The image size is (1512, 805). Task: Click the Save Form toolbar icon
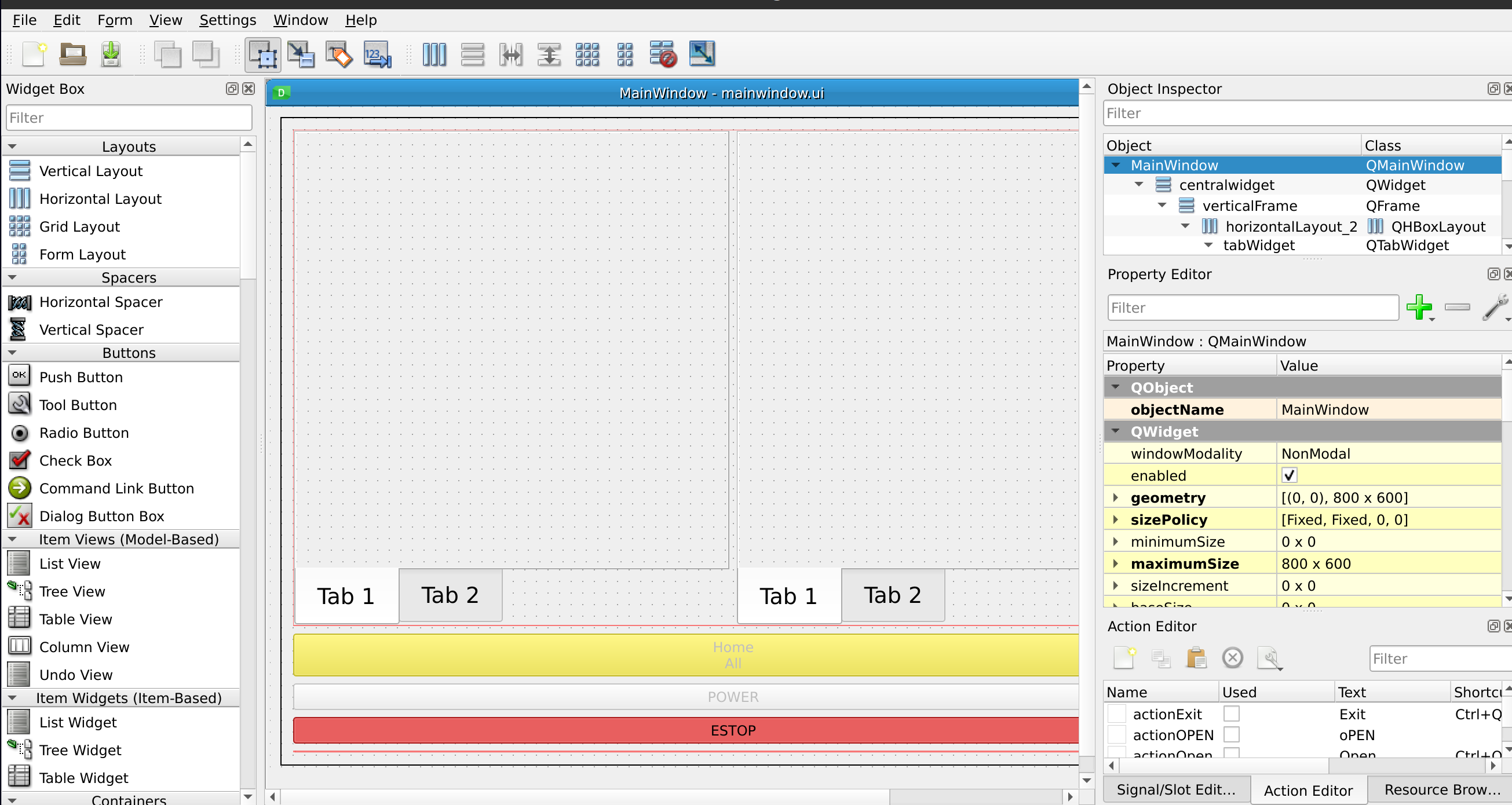(111, 54)
